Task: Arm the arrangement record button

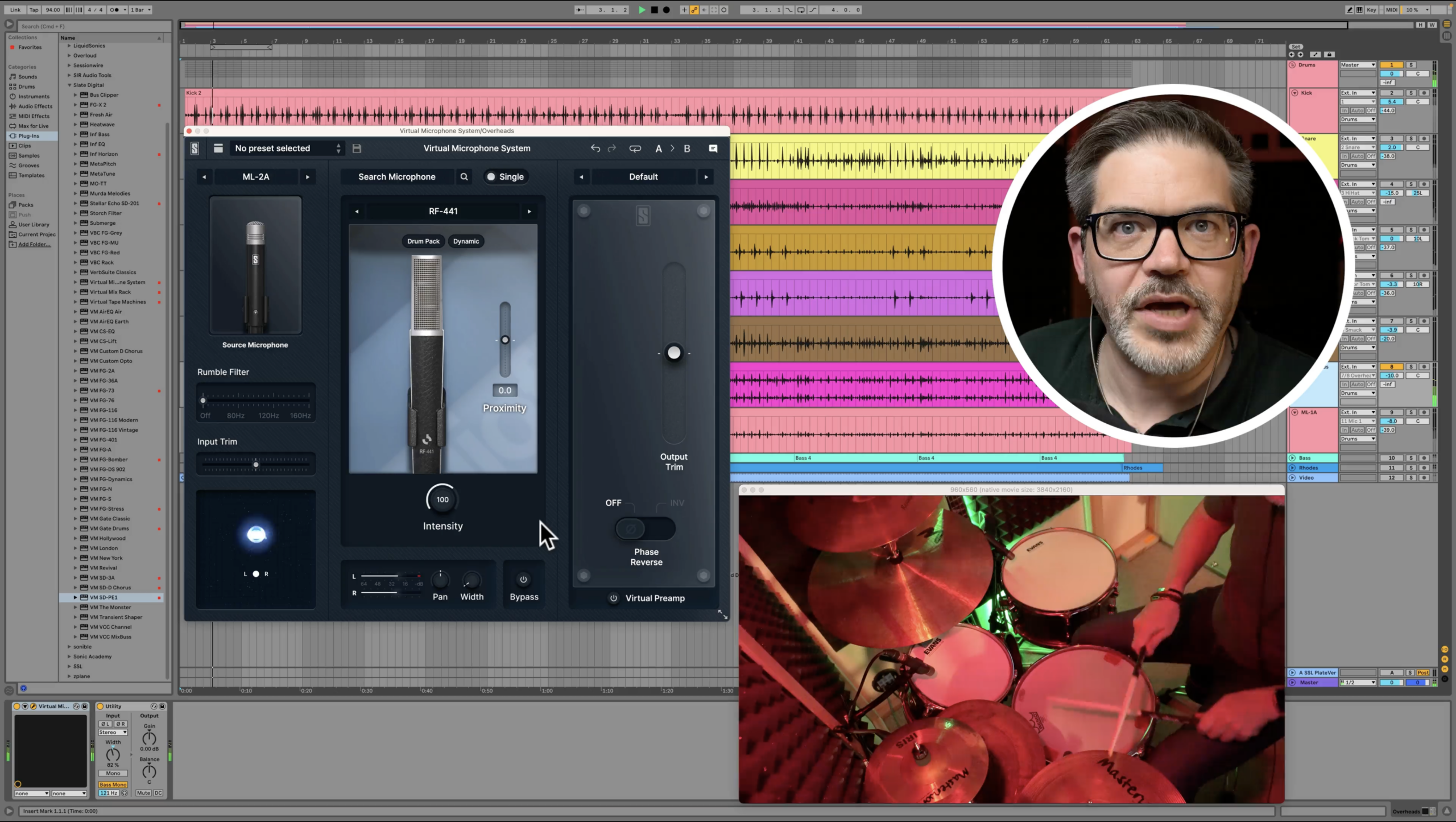Action: click(667, 10)
